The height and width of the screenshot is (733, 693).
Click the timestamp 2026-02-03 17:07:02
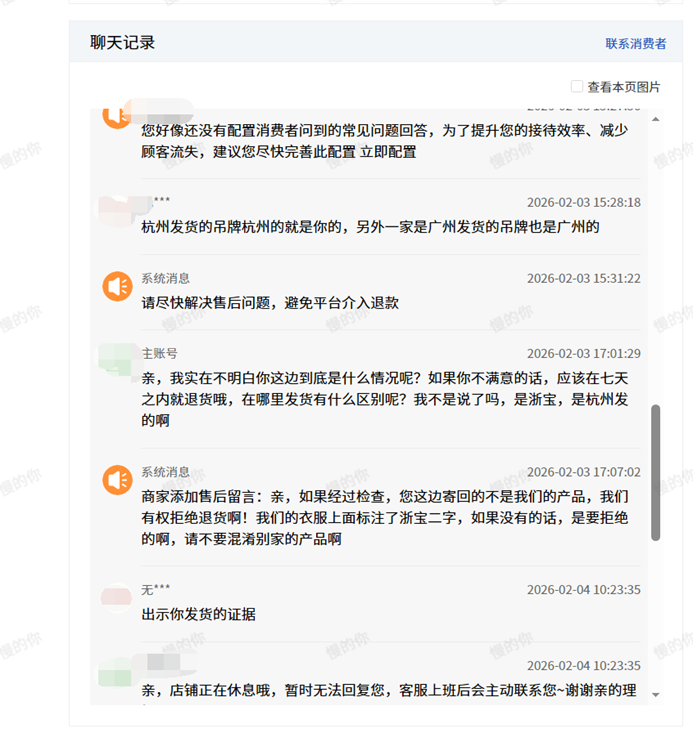point(584,472)
